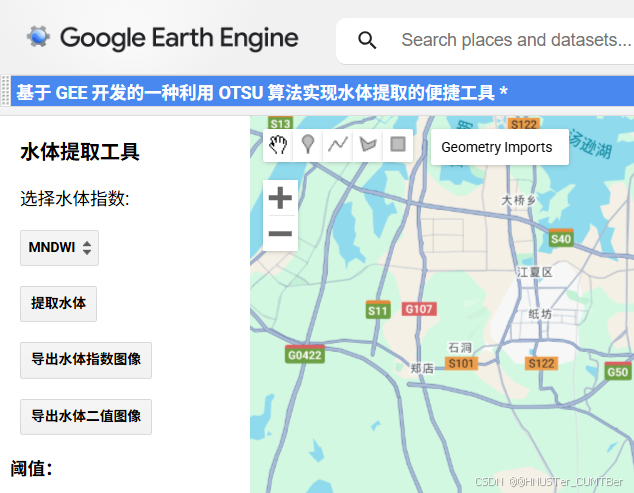The width and height of the screenshot is (634, 493).
Task: Click the S40 road marker on map
Action: click(561, 239)
